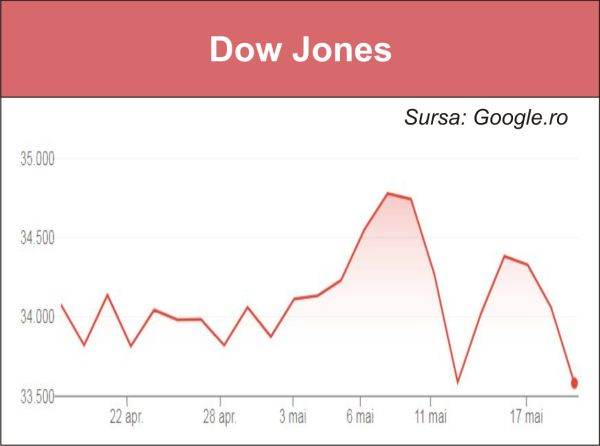
Task: Click the red endpoint dot on the chart line
Action: pyautogui.click(x=574, y=383)
